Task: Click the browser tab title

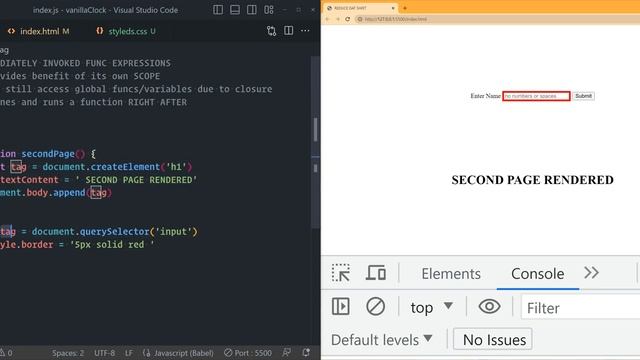Action: click(x=350, y=8)
